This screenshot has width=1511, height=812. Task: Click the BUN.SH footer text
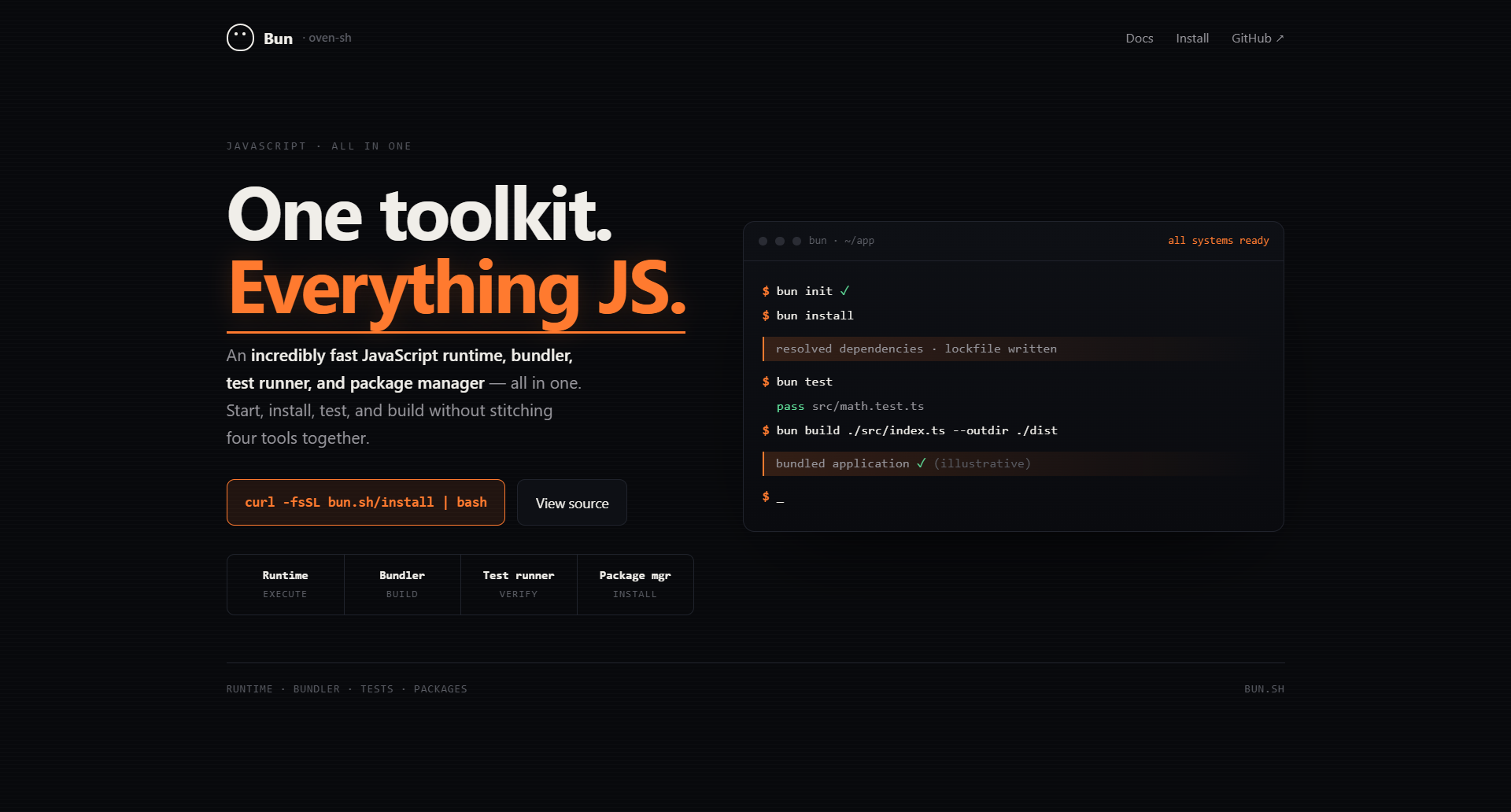tap(1264, 689)
